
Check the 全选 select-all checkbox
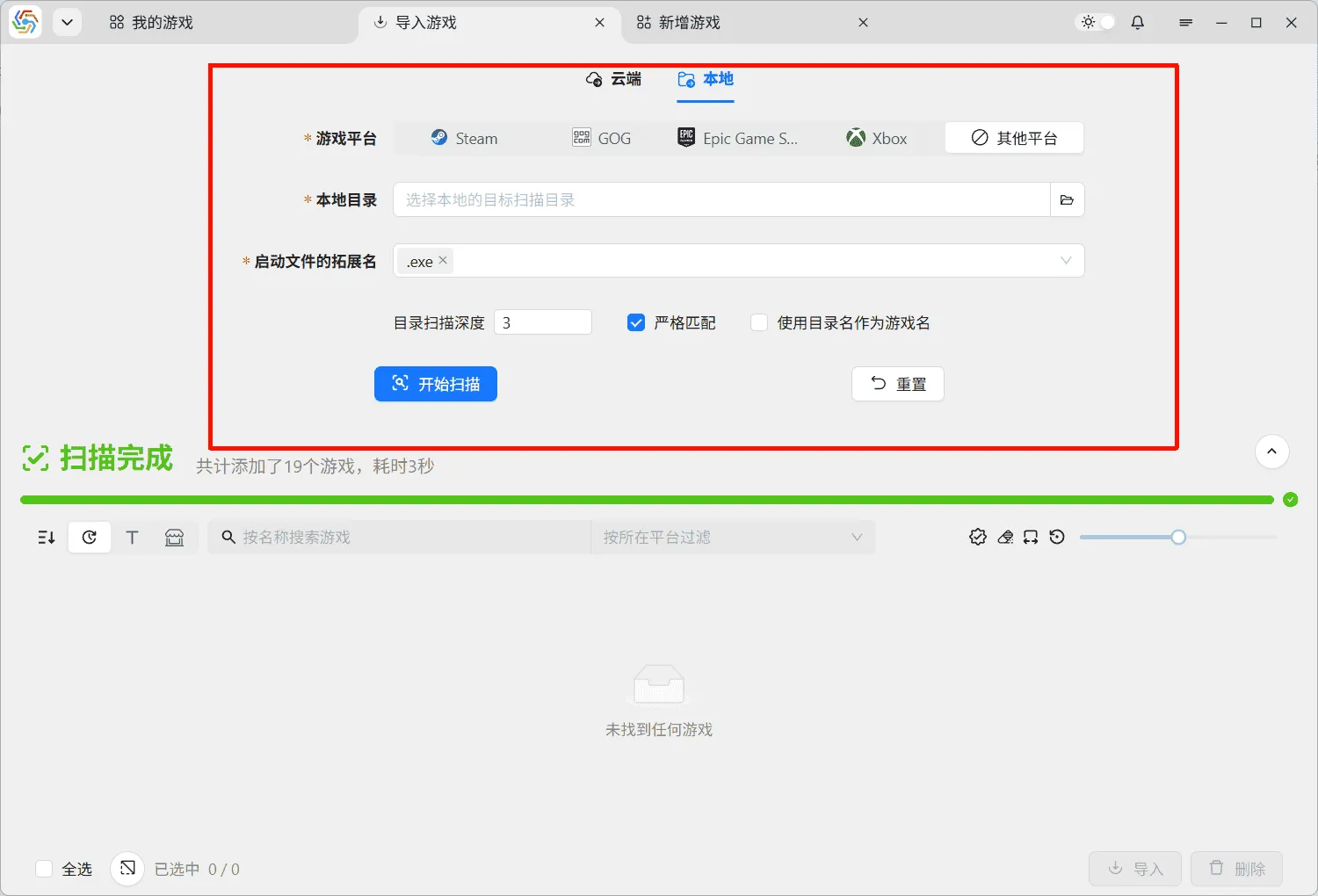point(44,869)
